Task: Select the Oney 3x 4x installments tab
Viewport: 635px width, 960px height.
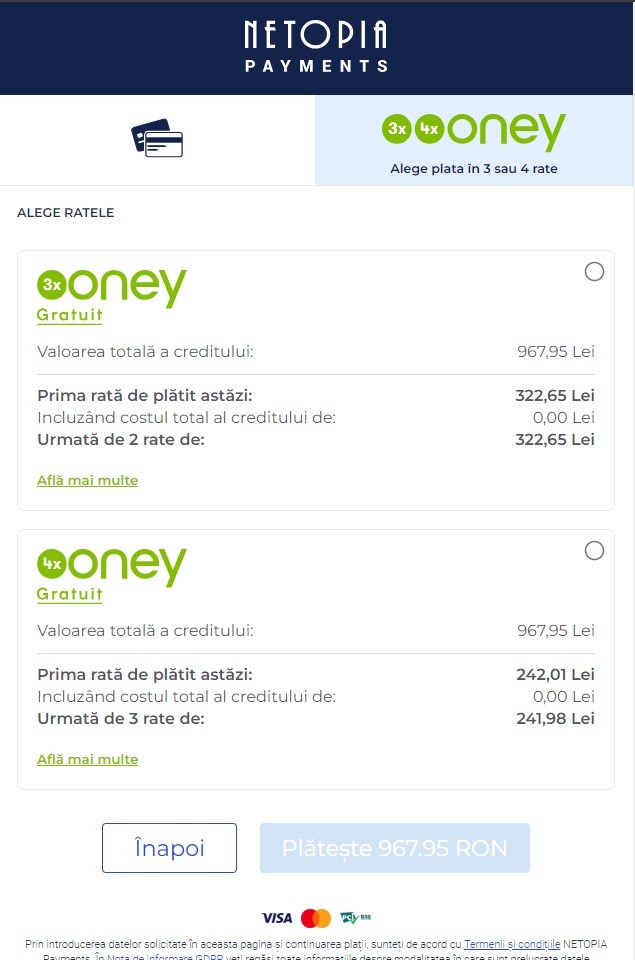Action: coord(474,140)
